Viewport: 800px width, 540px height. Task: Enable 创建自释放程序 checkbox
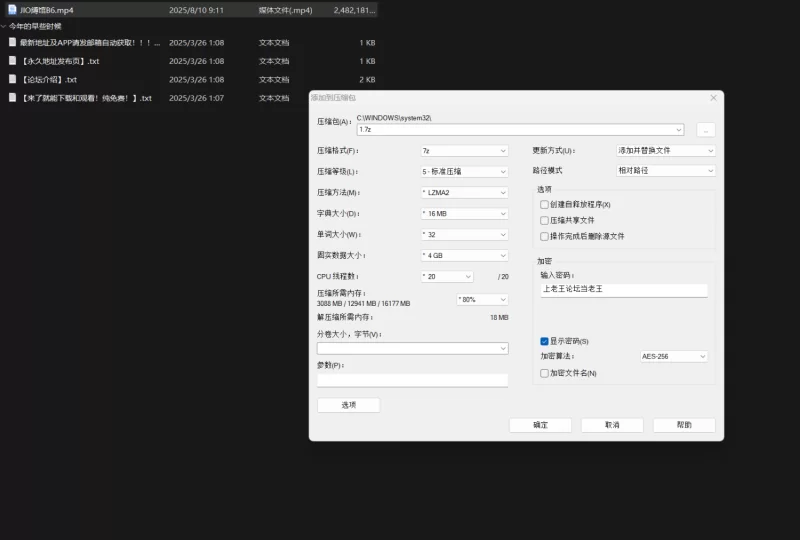(x=545, y=205)
